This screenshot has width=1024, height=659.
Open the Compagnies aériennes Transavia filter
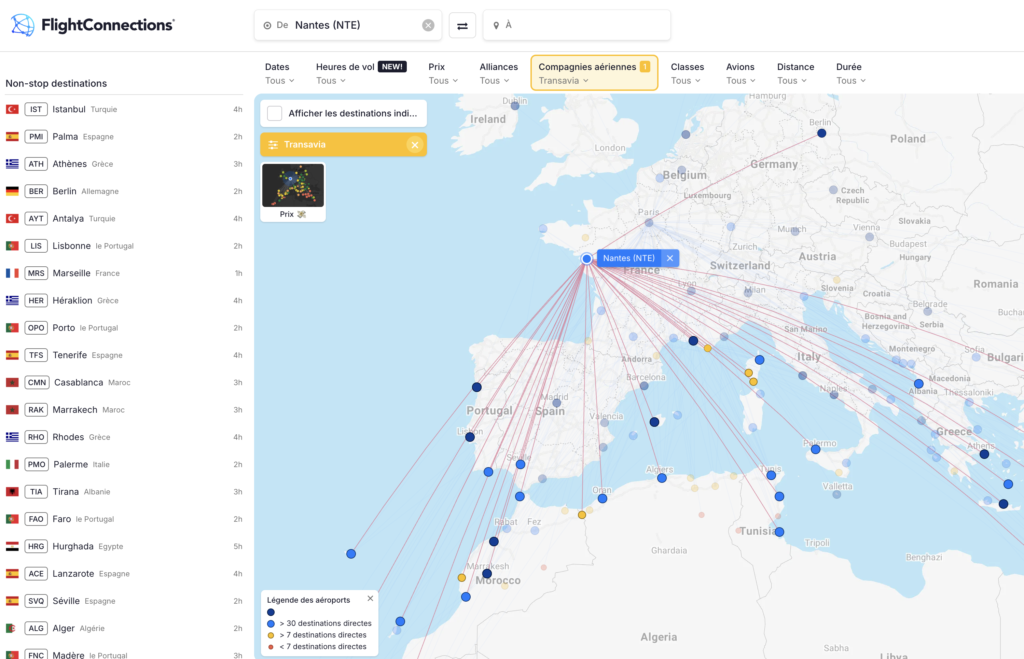coord(594,73)
